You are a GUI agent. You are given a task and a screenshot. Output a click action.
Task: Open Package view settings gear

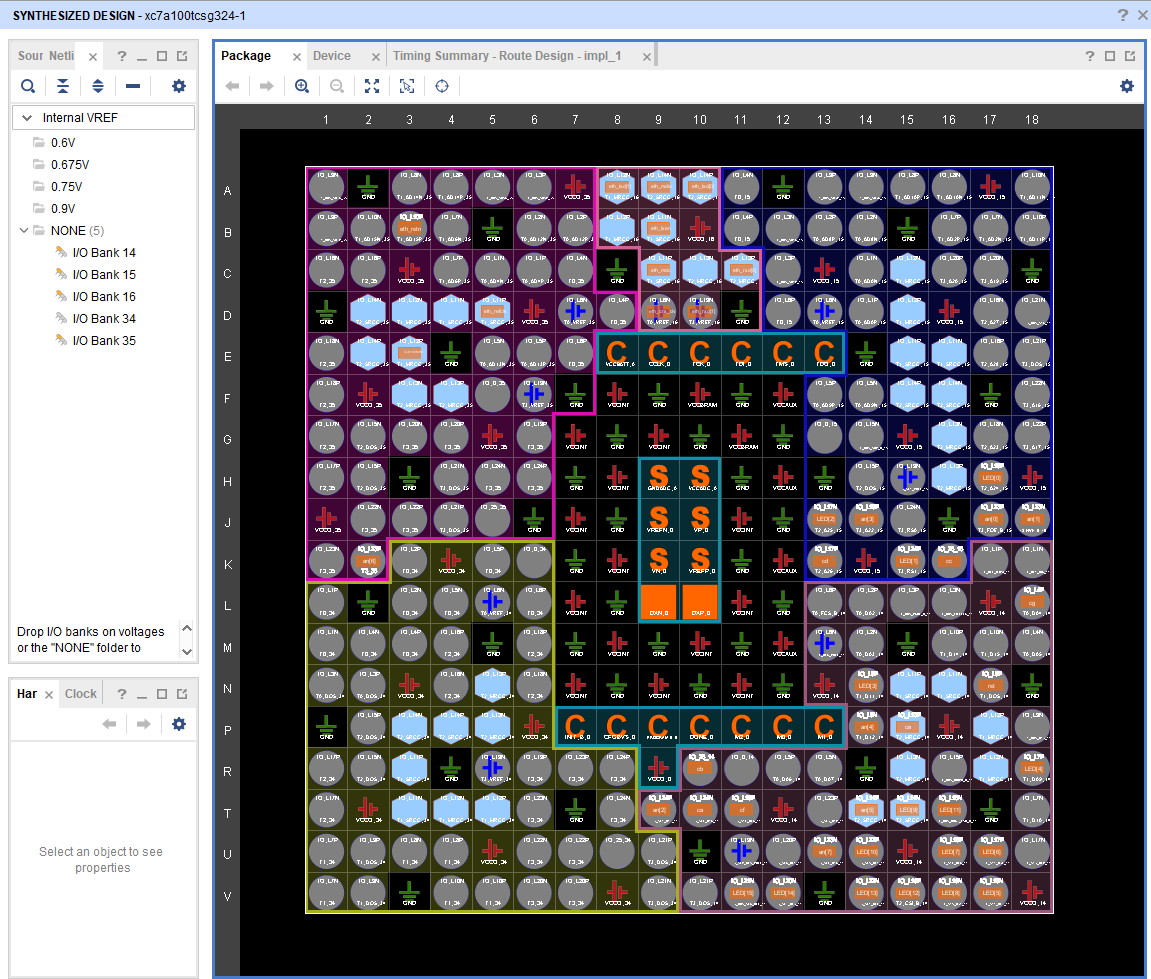1127,87
